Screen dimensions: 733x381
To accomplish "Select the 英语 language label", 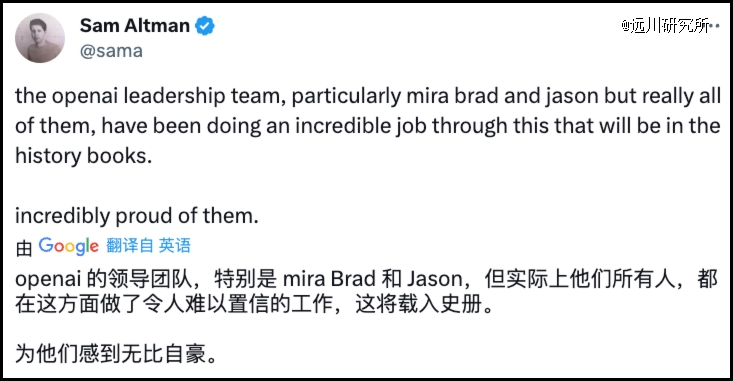I will click(174, 245).
